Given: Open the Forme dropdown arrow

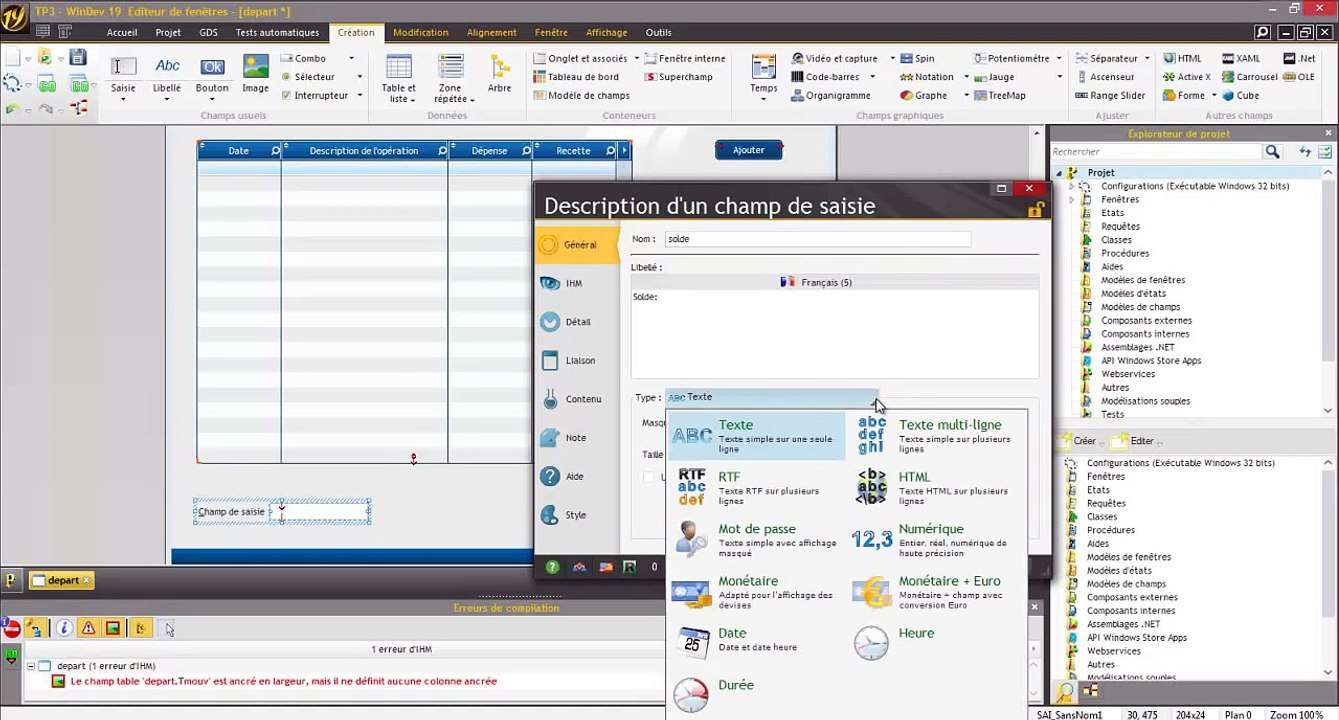Looking at the screenshot, I should [1214, 96].
